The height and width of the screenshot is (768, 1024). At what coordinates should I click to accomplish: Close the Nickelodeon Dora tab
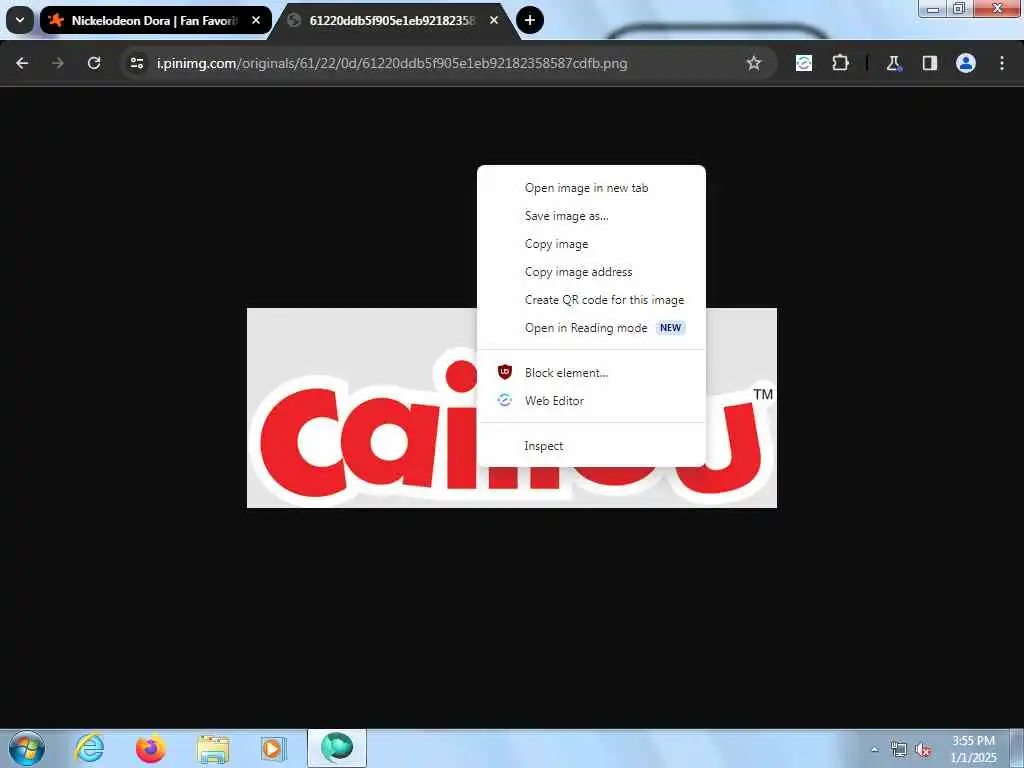click(256, 20)
